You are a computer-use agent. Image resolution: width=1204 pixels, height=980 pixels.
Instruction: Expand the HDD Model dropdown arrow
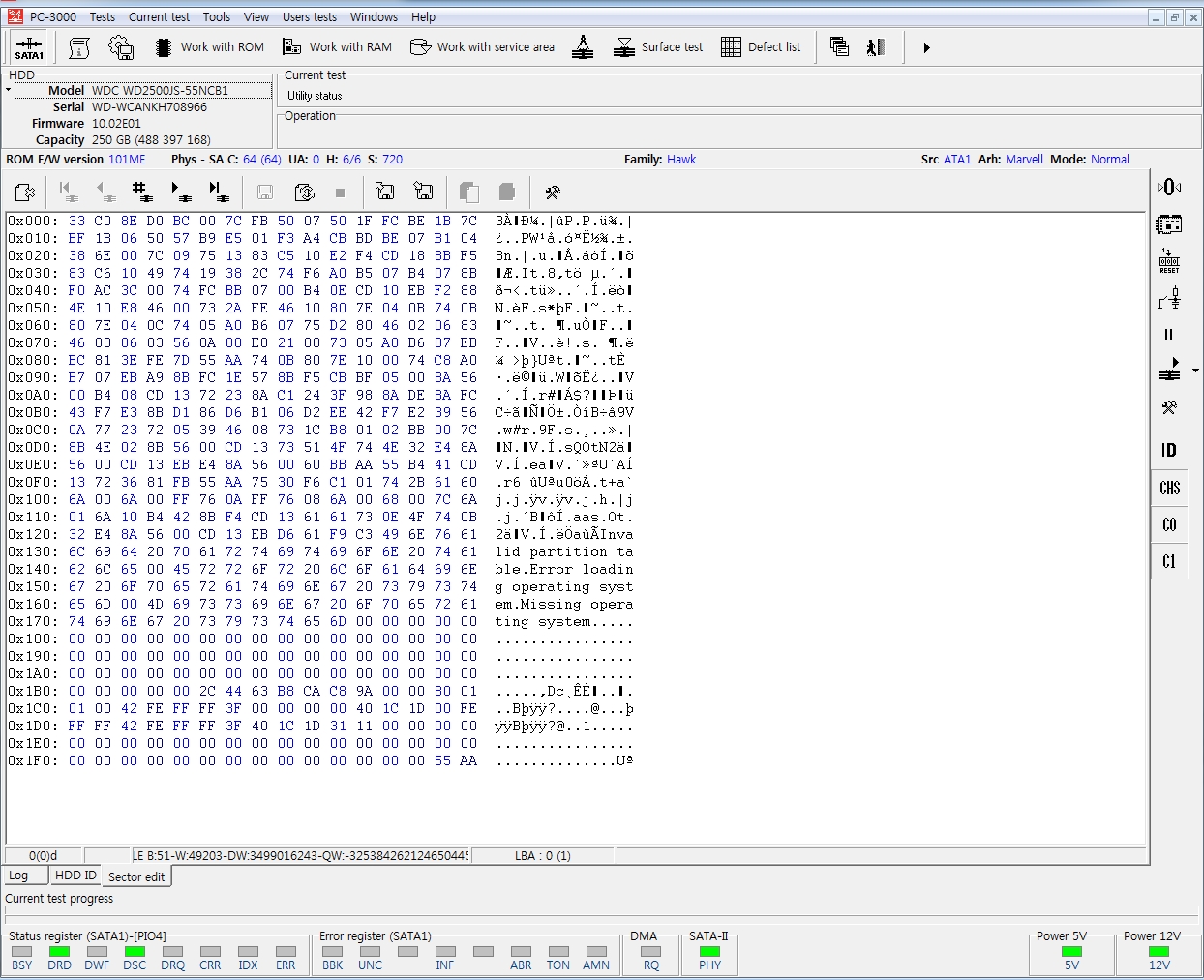coord(9,90)
